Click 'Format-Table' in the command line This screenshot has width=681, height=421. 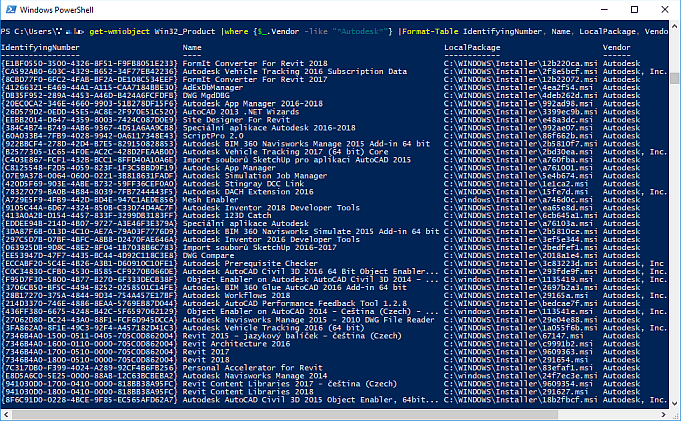pos(430,31)
